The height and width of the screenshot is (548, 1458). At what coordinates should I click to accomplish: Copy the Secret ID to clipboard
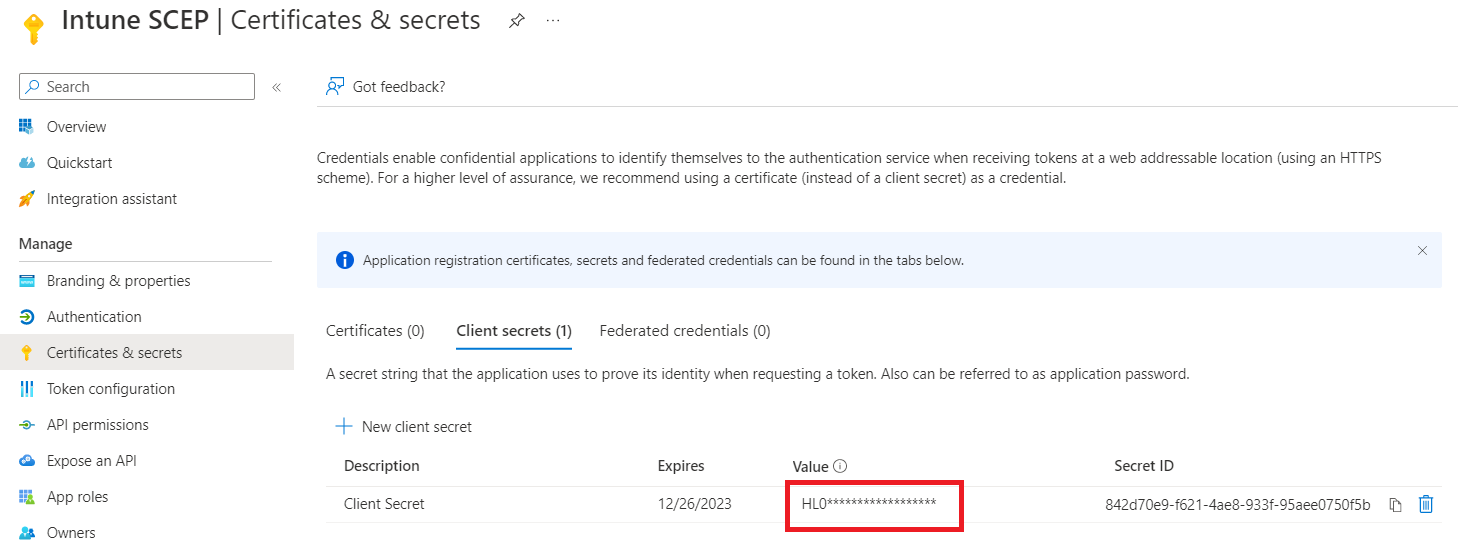(x=1395, y=505)
